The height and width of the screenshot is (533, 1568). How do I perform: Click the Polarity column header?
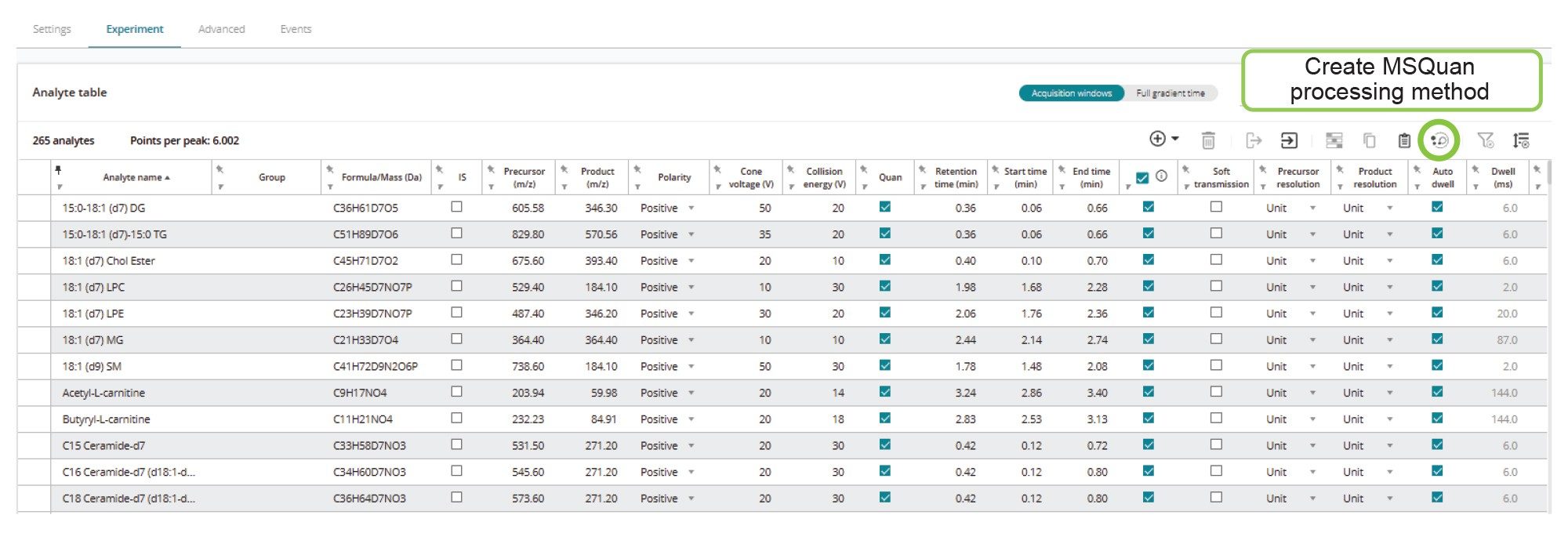click(x=674, y=177)
